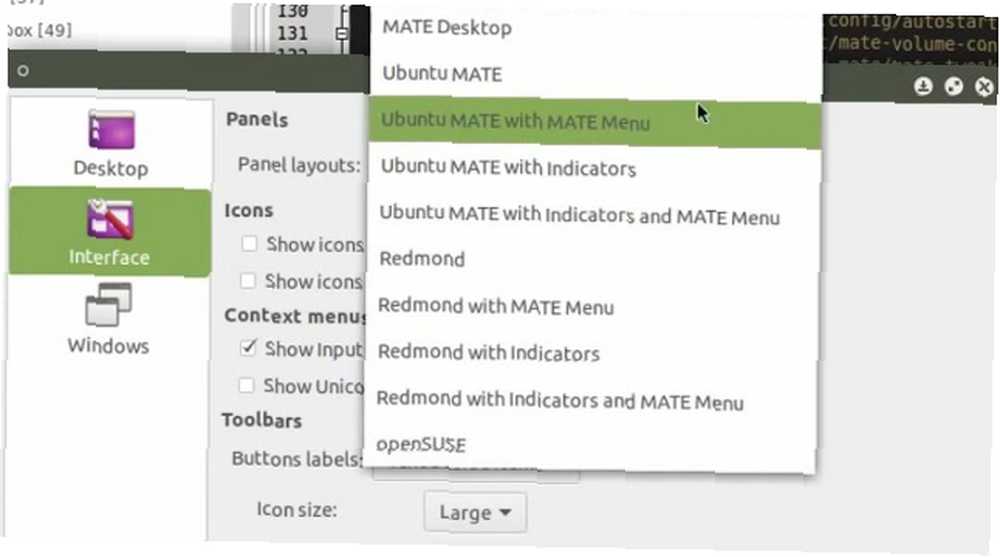The height and width of the screenshot is (557, 1000).
Task: Click the circle icon in the title bar
Action: [x=23, y=71]
